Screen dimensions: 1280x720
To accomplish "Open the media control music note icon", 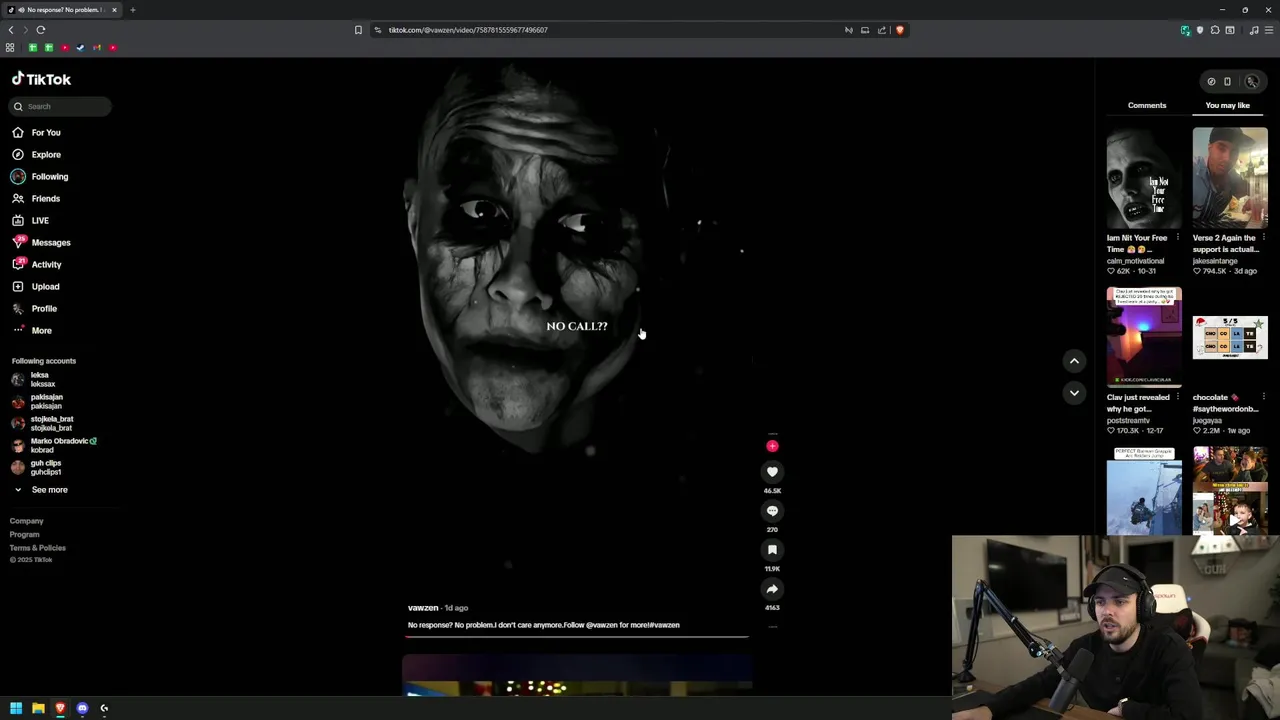I will coord(1254,30).
